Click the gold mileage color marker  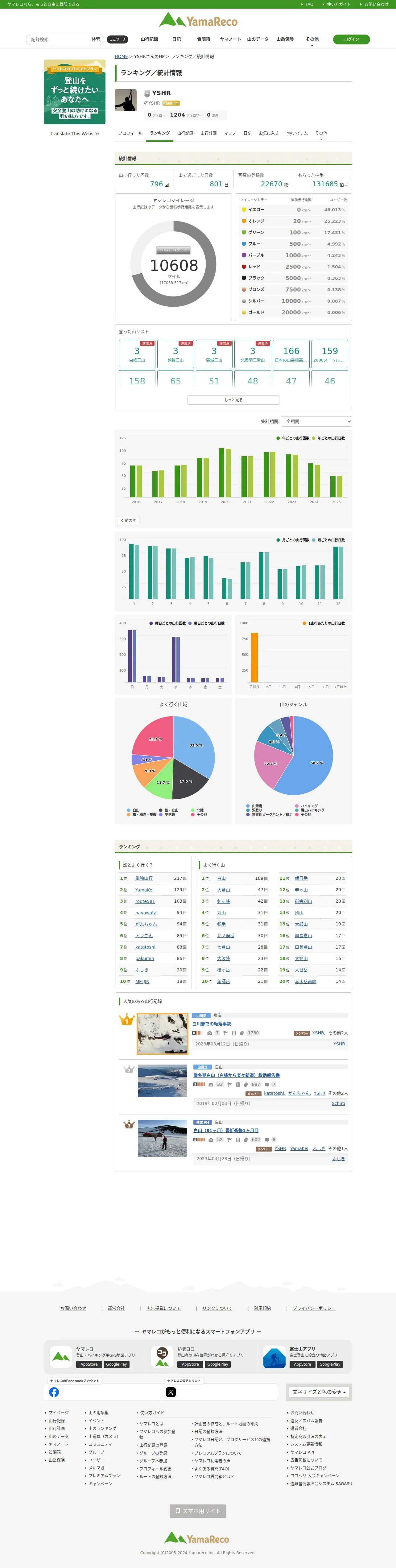(x=244, y=312)
